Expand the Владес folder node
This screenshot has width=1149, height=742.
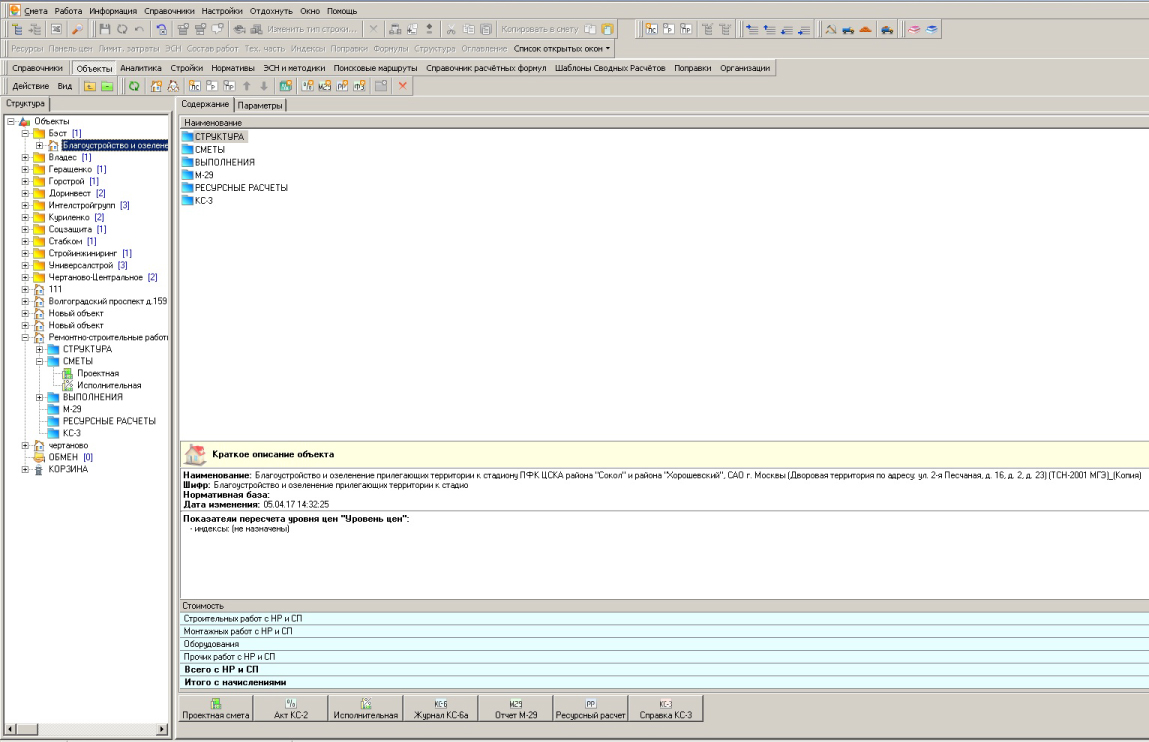[x=25, y=157]
